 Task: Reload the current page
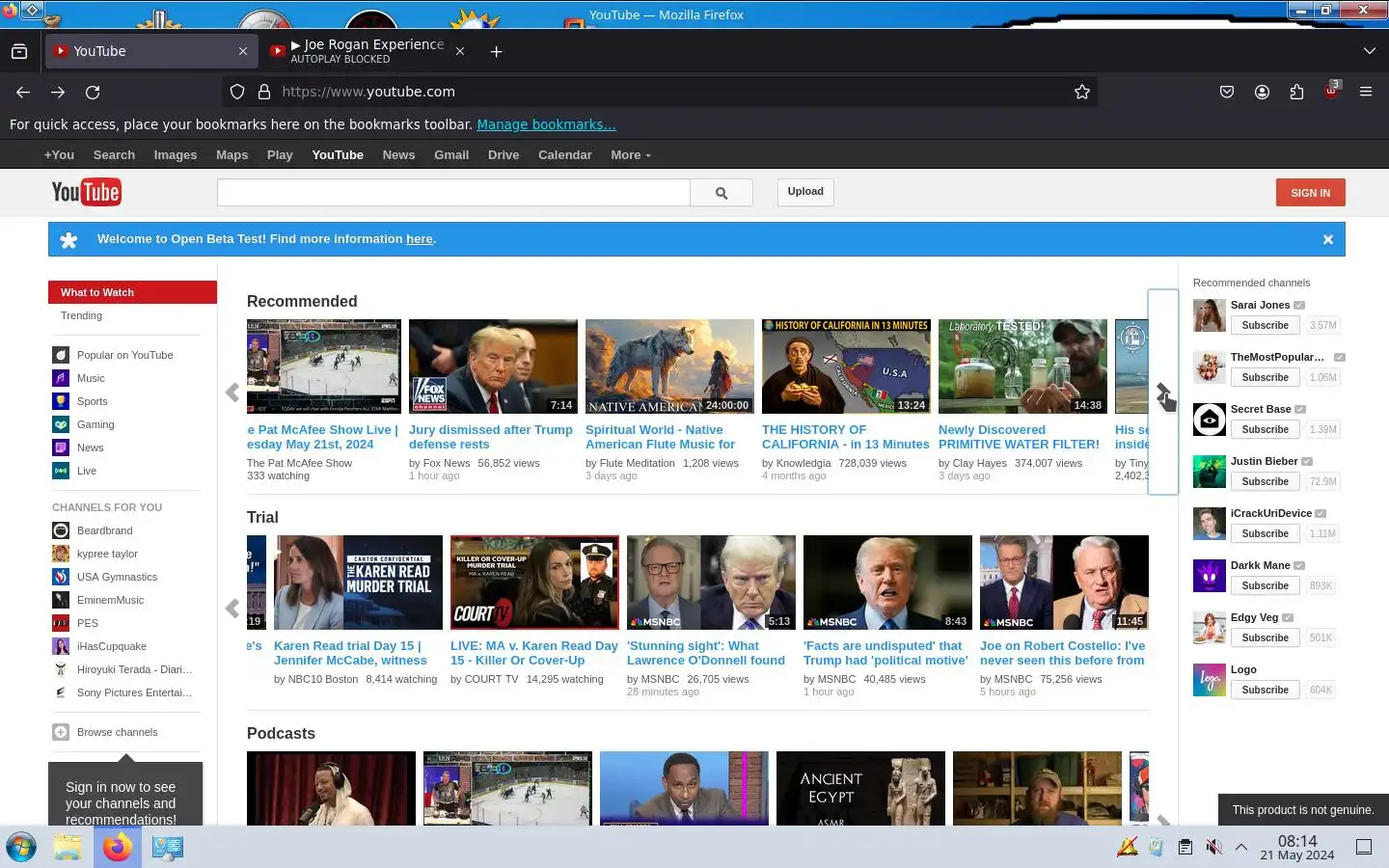[x=93, y=92]
